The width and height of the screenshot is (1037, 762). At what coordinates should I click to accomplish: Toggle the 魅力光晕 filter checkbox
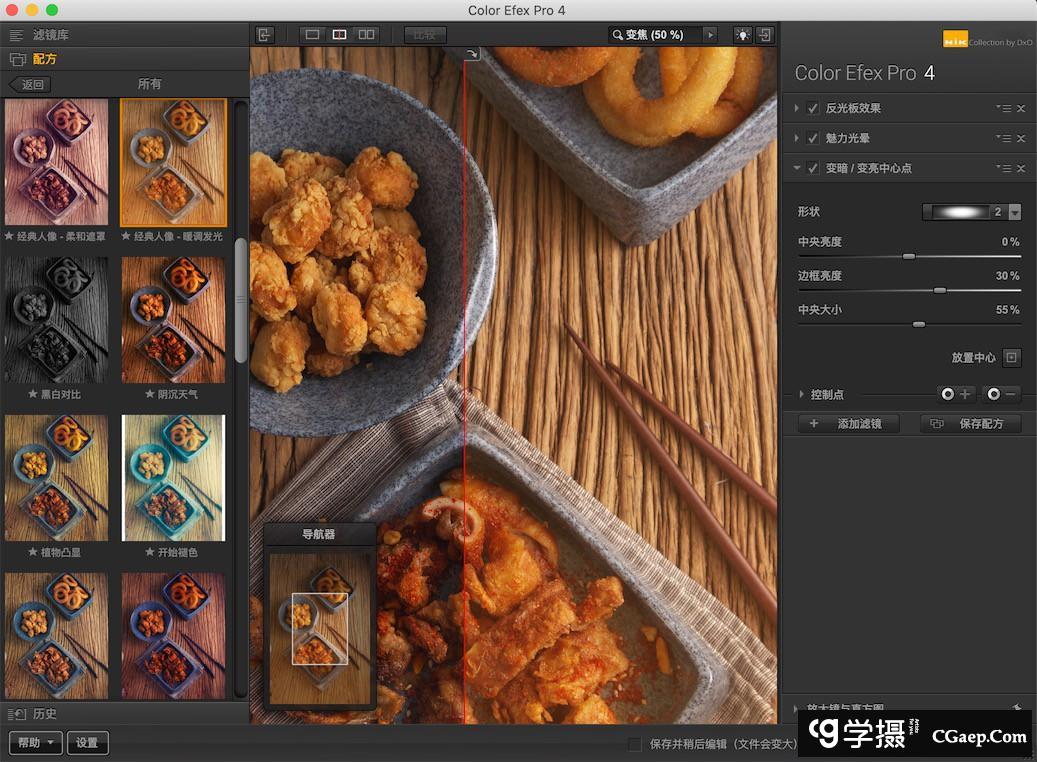(x=813, y=138)
